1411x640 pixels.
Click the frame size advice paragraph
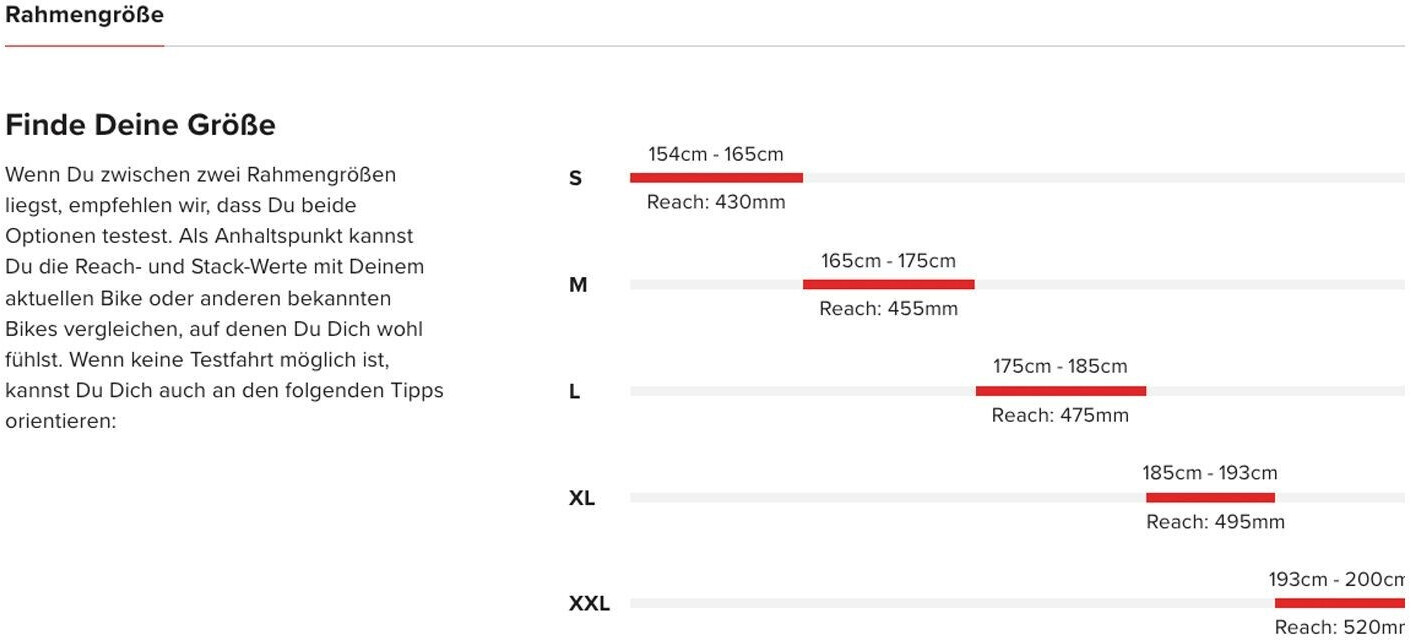224,297
